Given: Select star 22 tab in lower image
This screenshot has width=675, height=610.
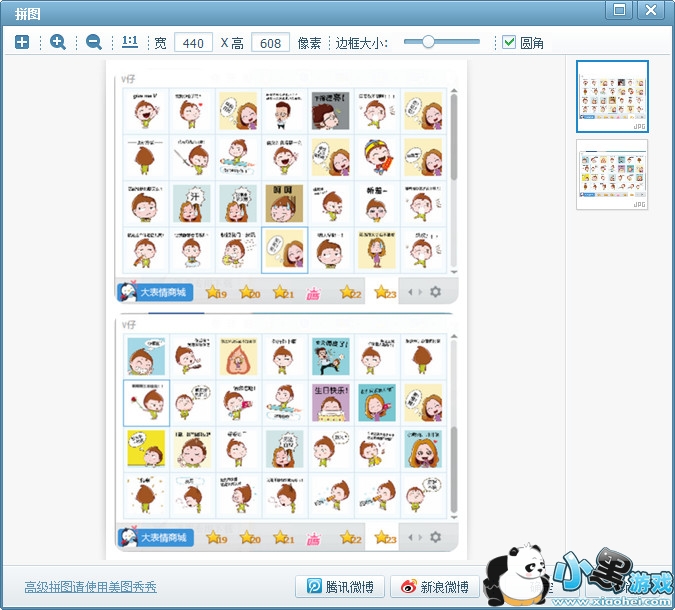Looking at the screenshot, I should [x=350, y=538].
